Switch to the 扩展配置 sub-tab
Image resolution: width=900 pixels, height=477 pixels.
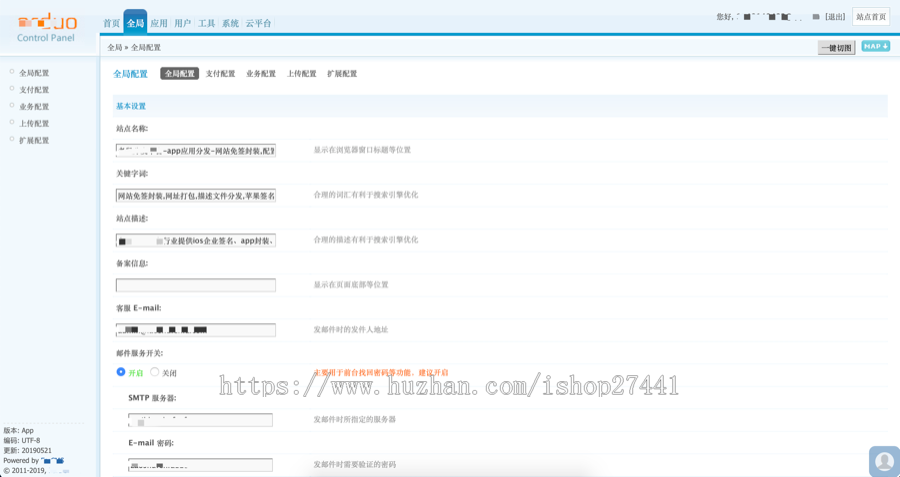342,73
